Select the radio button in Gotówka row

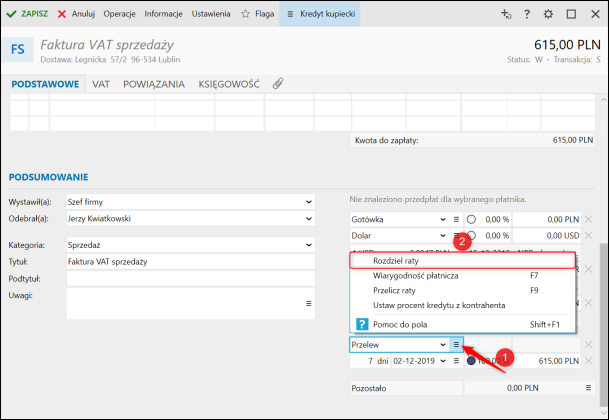pos(472,219)
